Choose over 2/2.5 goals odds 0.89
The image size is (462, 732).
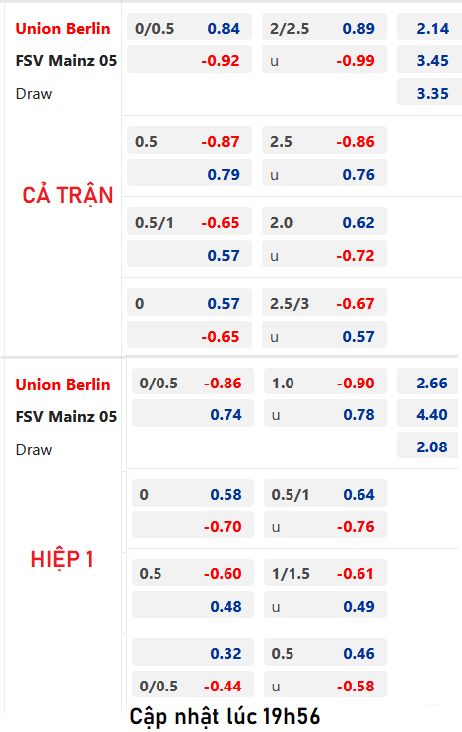coord(324,28)
